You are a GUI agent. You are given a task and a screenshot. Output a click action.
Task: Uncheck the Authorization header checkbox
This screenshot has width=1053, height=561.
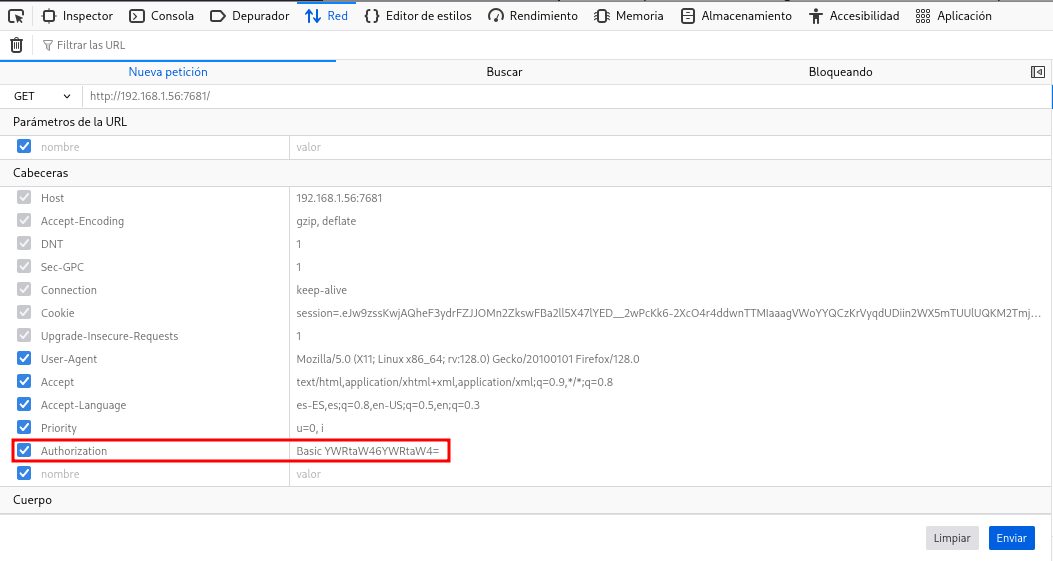(x=24, y=451)
